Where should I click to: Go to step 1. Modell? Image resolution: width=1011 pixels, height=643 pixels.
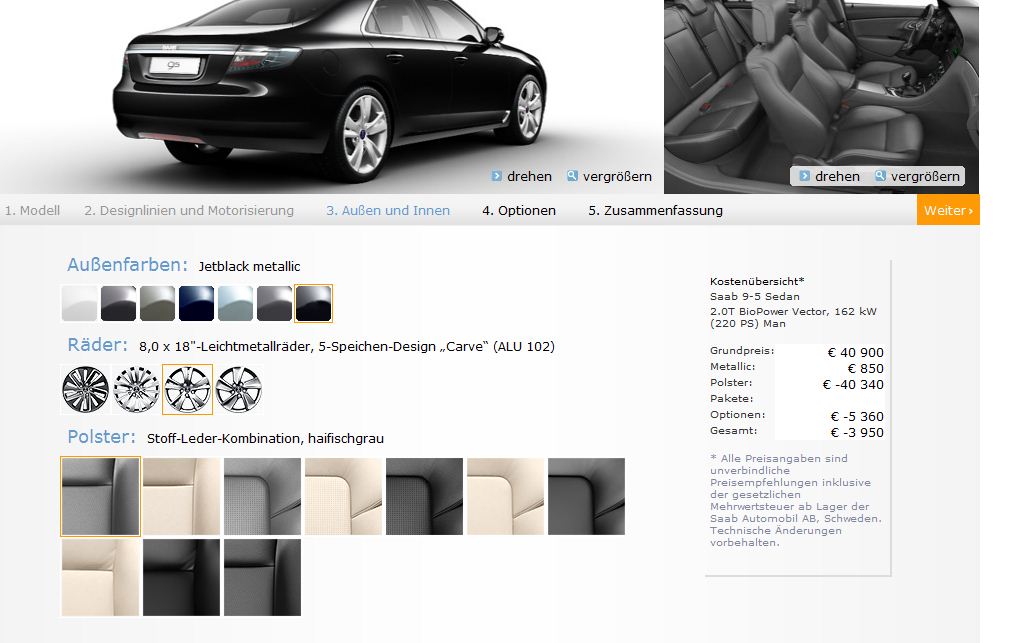[x=32, y=211]
